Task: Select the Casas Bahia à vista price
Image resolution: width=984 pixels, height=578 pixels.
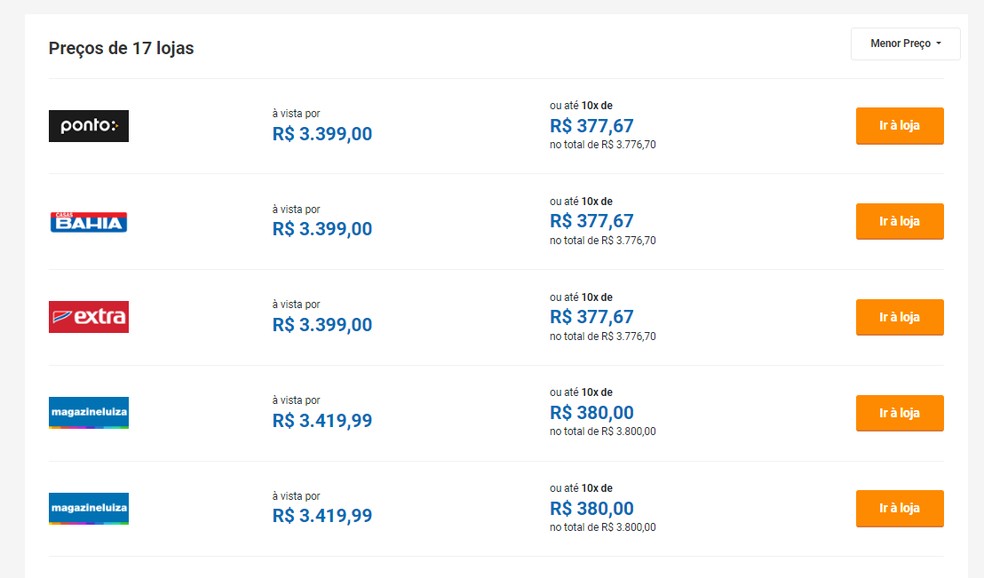Action: 322,229
